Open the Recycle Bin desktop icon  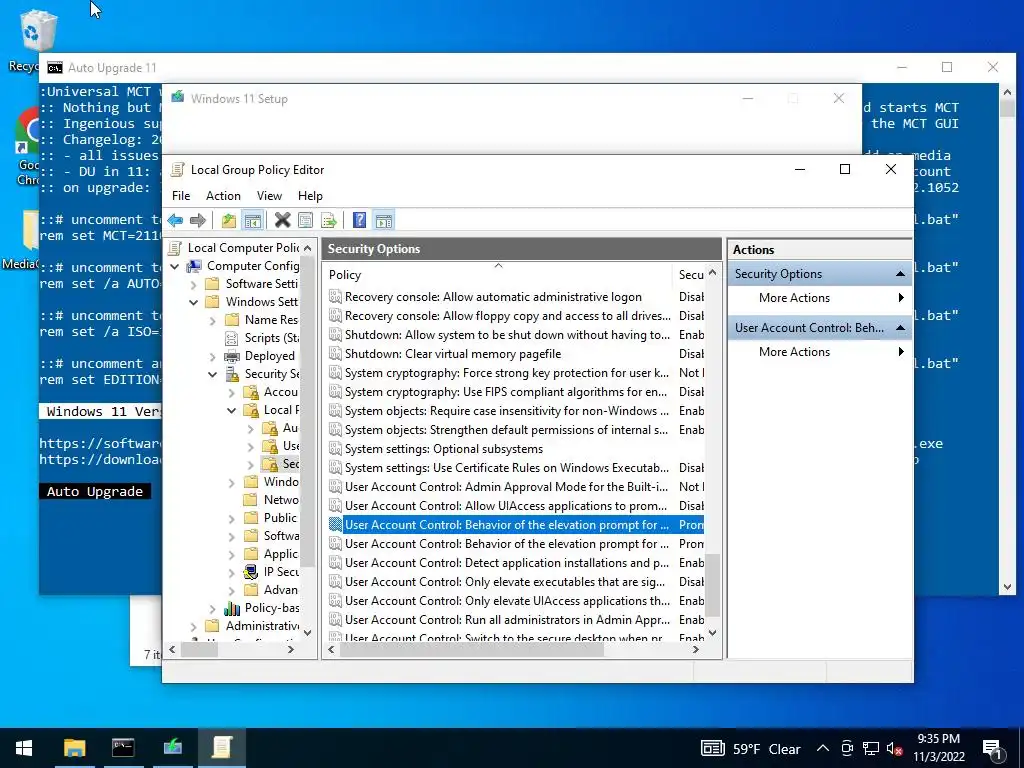pos(37,33)
